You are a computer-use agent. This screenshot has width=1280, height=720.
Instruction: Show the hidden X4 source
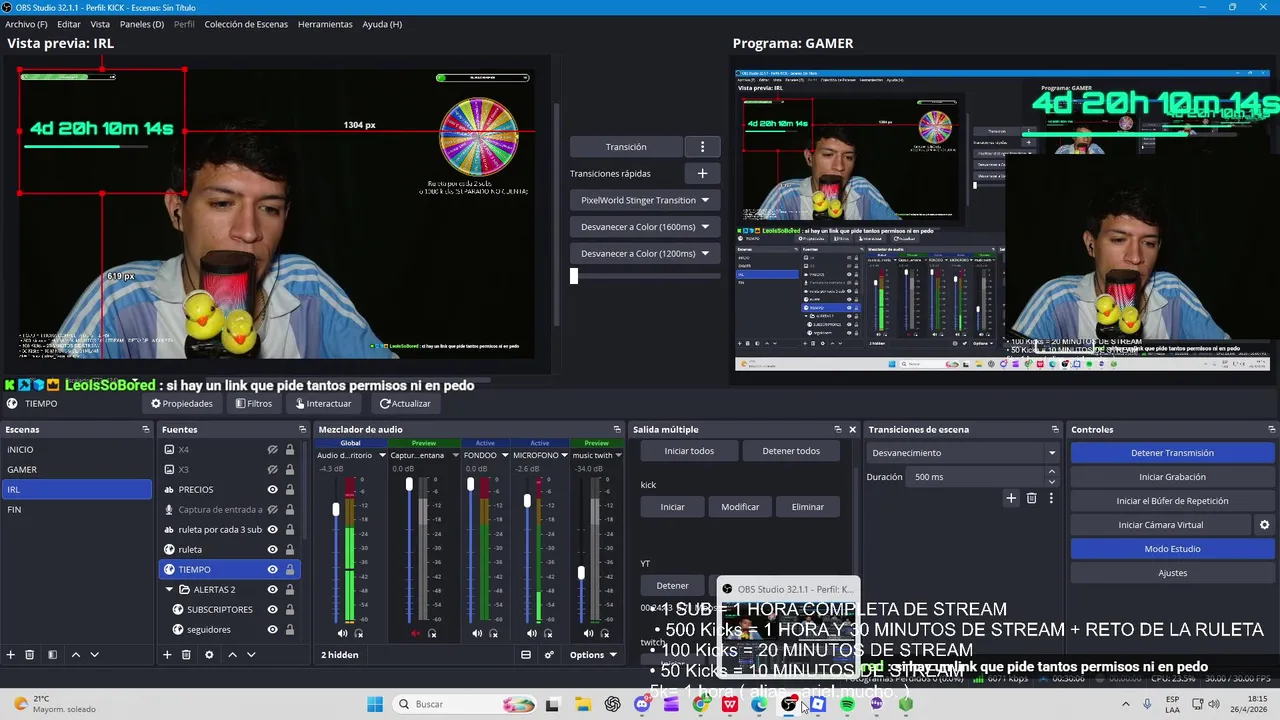(x=272, y=450)
